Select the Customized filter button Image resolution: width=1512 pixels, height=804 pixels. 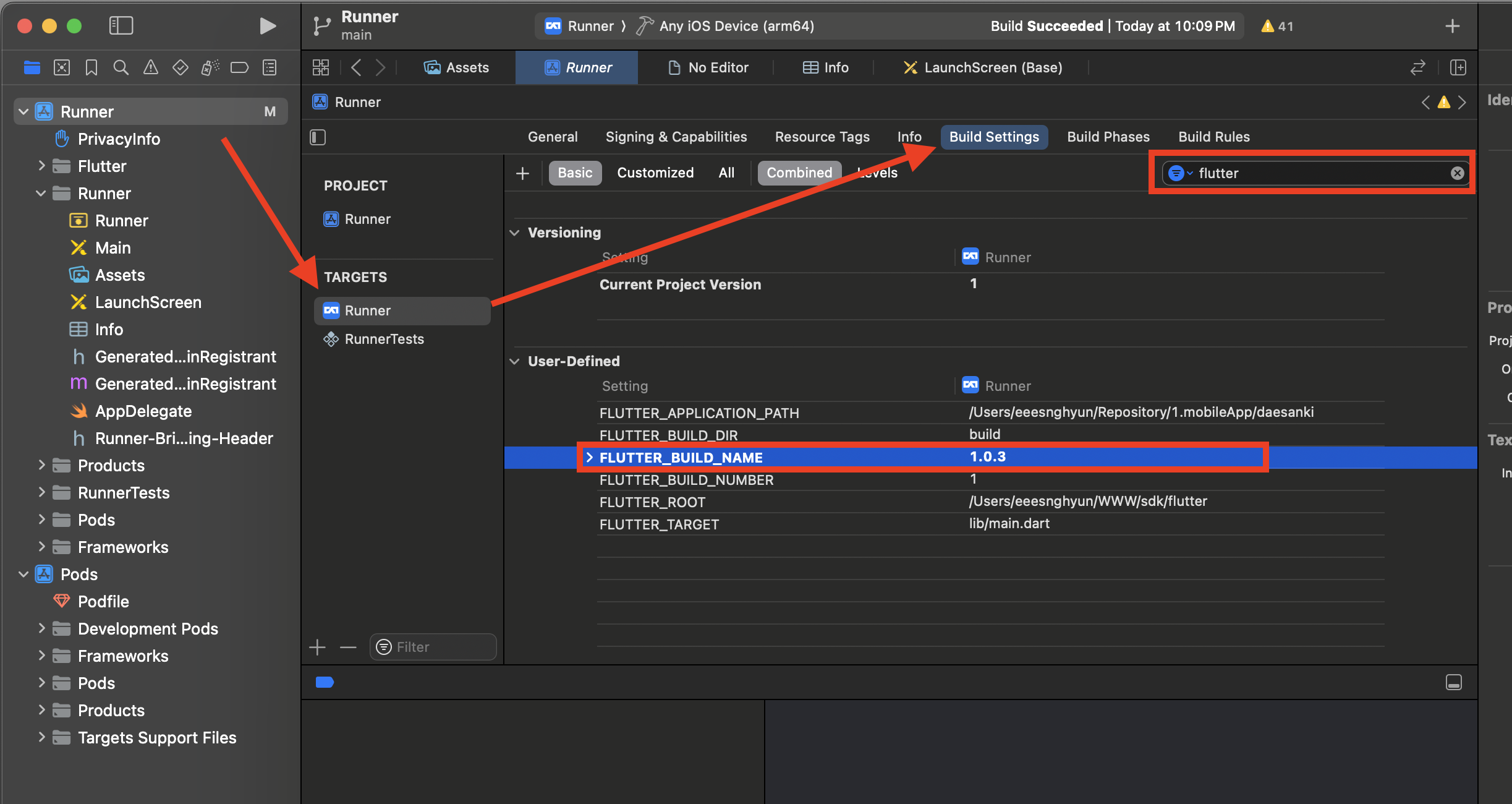click(x=655, y=173)
